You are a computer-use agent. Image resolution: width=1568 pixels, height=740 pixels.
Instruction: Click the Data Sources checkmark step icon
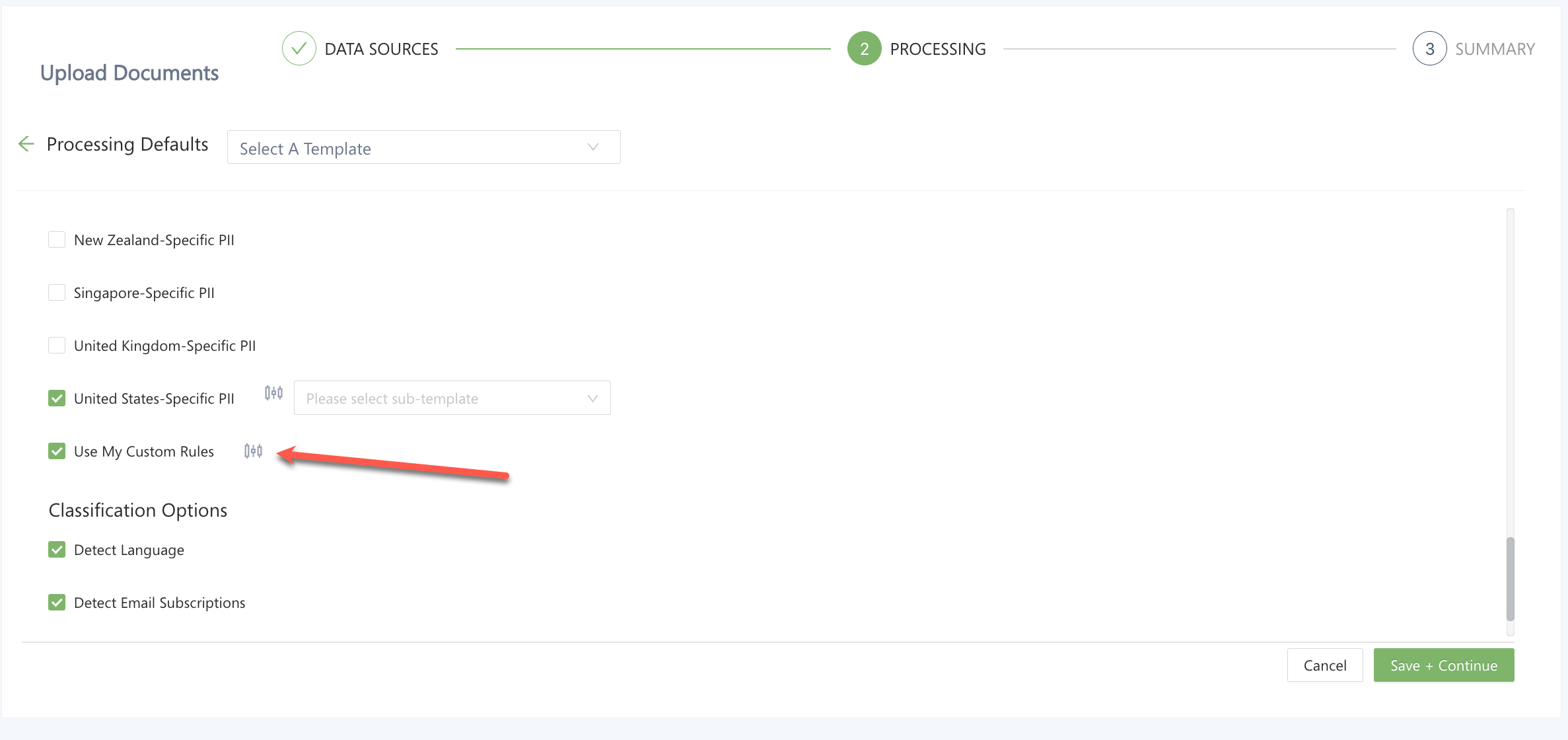299,49
